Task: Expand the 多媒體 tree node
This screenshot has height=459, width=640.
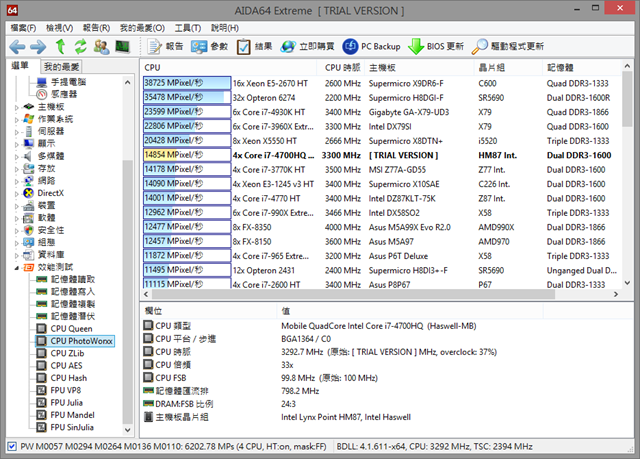Action: coord(17,157)
